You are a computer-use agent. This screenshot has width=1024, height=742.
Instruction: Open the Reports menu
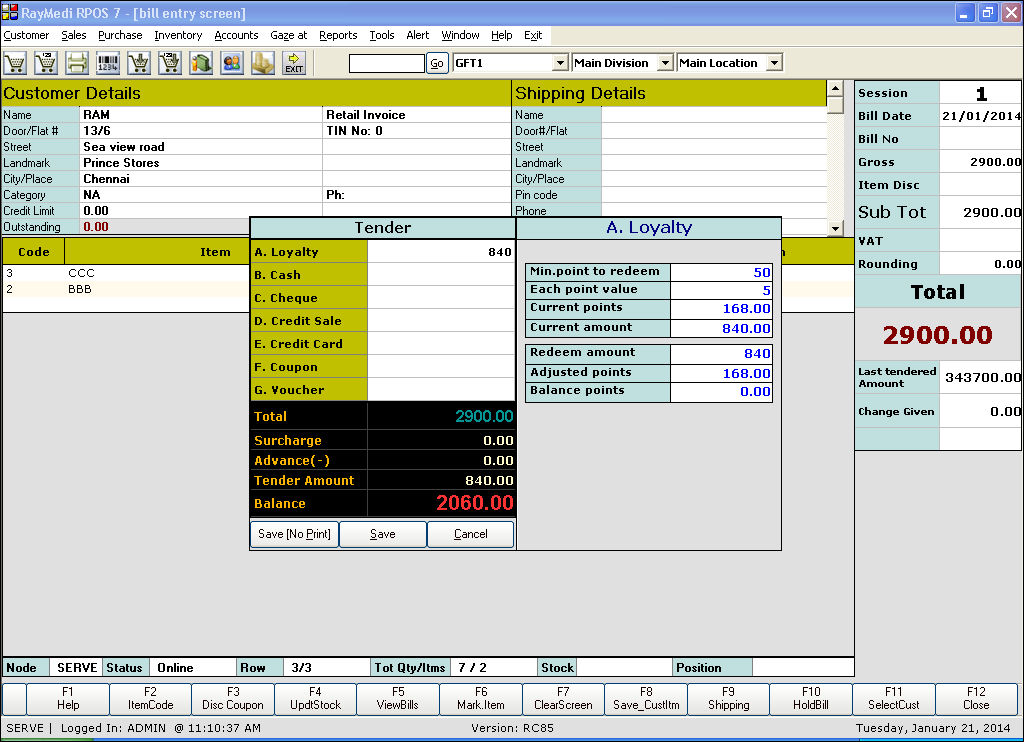(338, 35)
